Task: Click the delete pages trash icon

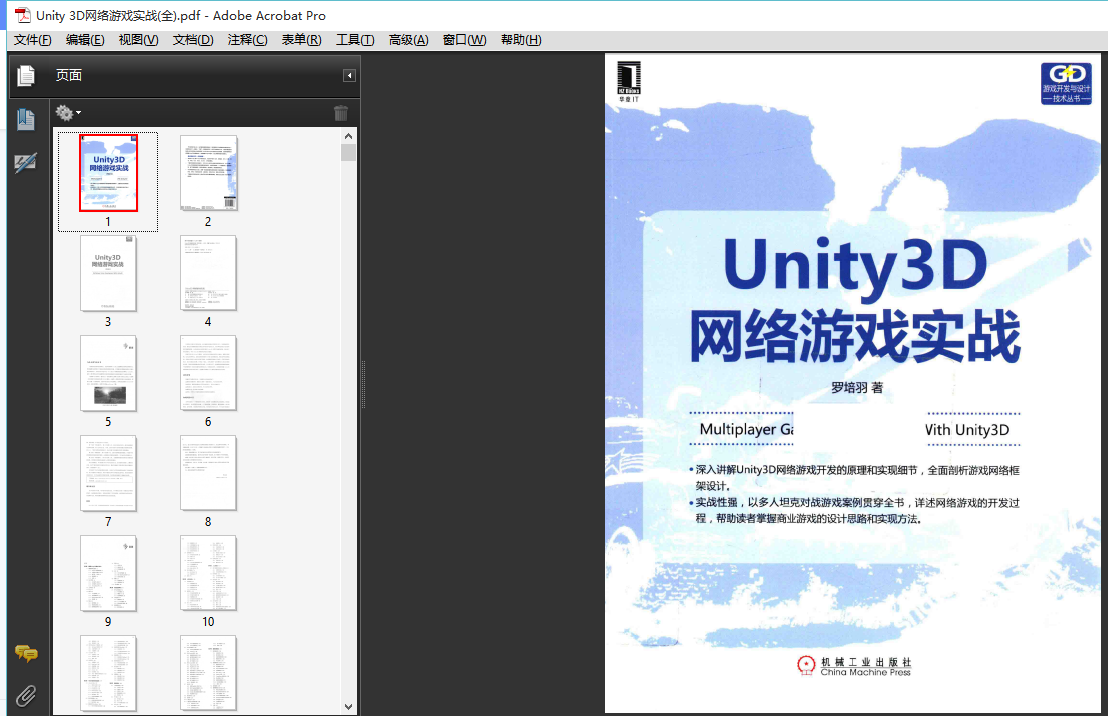Action: [x=341, y=112]
